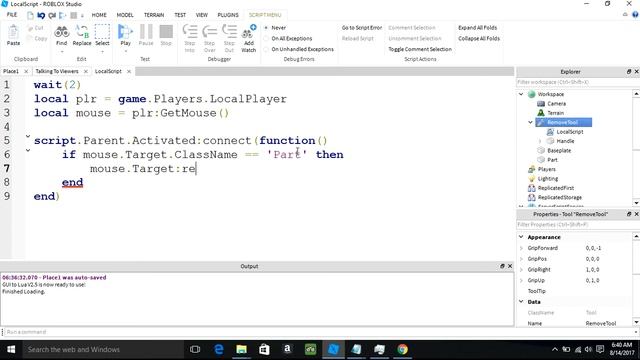Open File Explorer from taskbar

[241, 349]
